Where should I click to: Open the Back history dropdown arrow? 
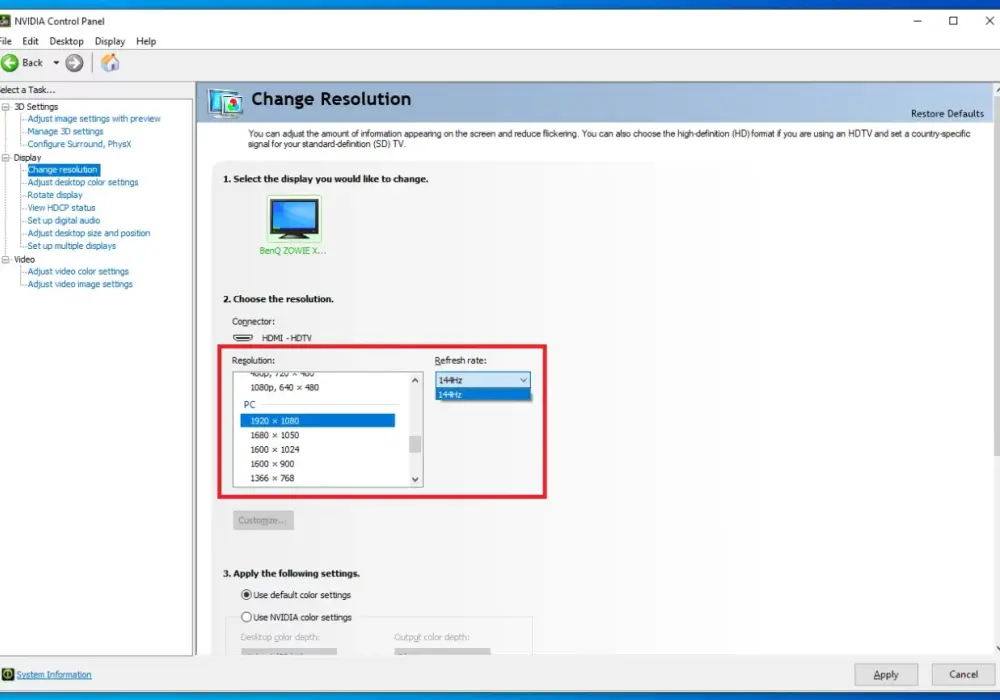pyautogui.click(x=56, y=62)
